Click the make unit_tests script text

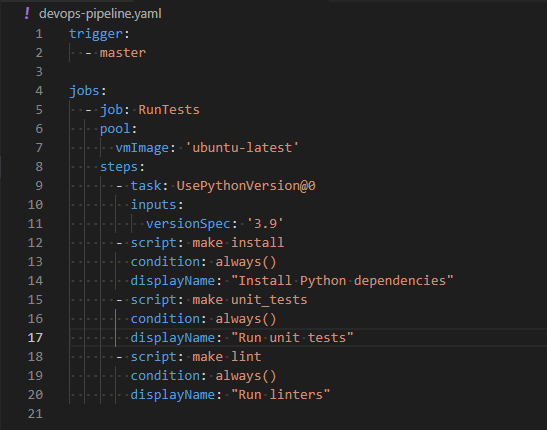point(250,300)
